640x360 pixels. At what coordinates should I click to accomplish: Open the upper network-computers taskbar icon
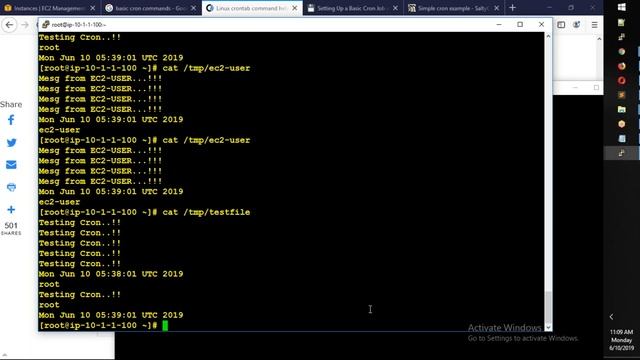[621, 37]
